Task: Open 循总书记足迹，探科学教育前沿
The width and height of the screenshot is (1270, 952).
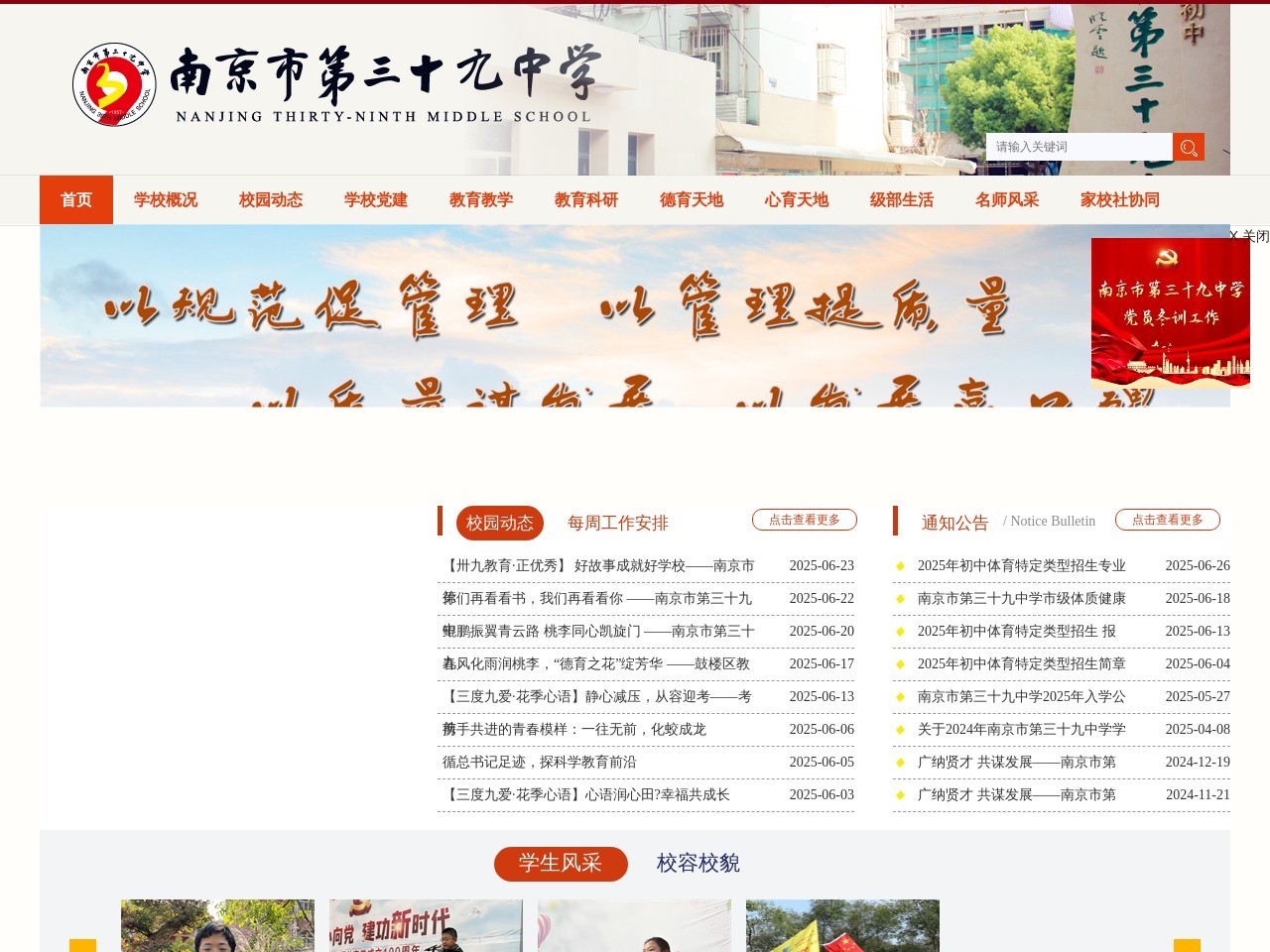Action: coord(540,762)
